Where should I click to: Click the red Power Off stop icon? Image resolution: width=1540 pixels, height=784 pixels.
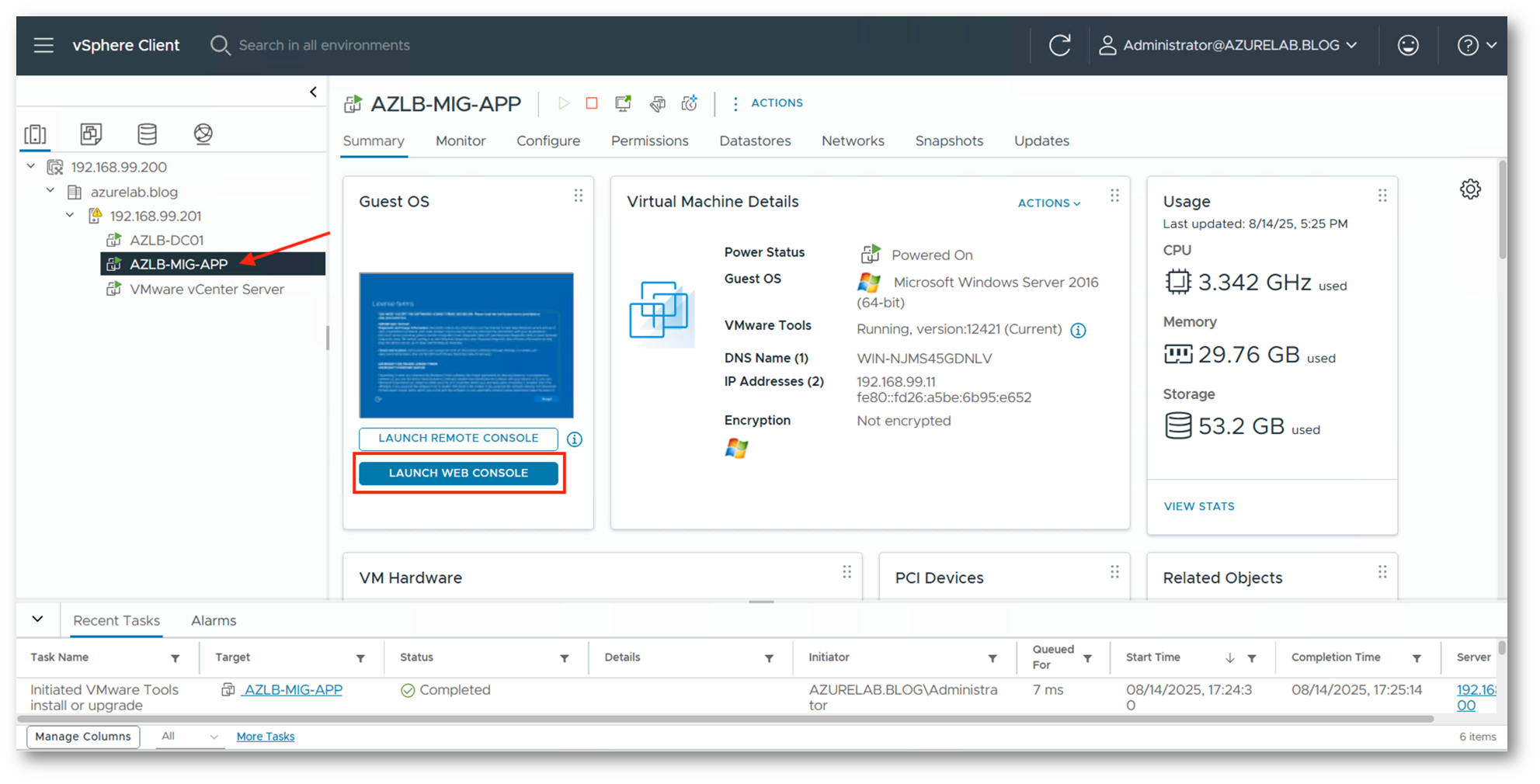coord(592,103)
